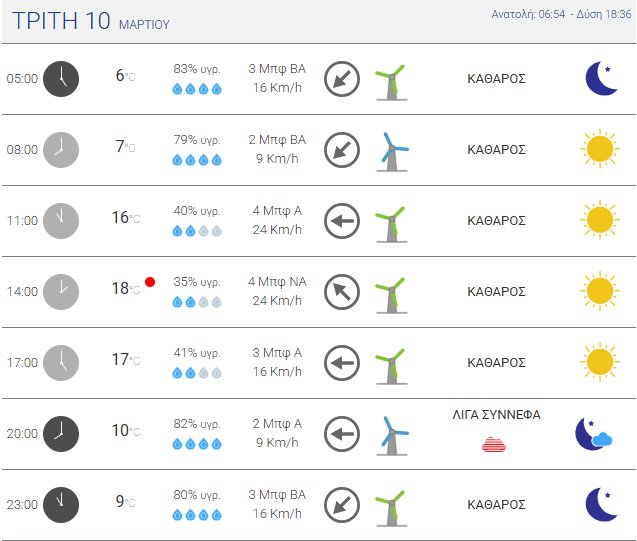This screenshot has width=637, height=541.
Task: Click the humidity droplets in the 14:00 row
Action: coord(197,302)
